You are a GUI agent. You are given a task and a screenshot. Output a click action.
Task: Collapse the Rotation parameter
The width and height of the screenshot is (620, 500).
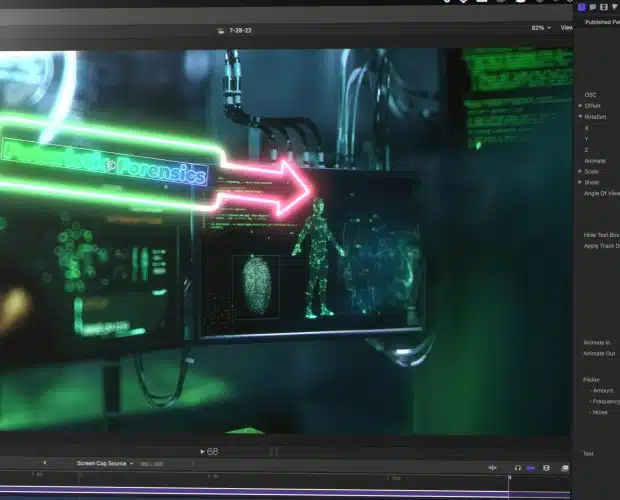[580, 117]
